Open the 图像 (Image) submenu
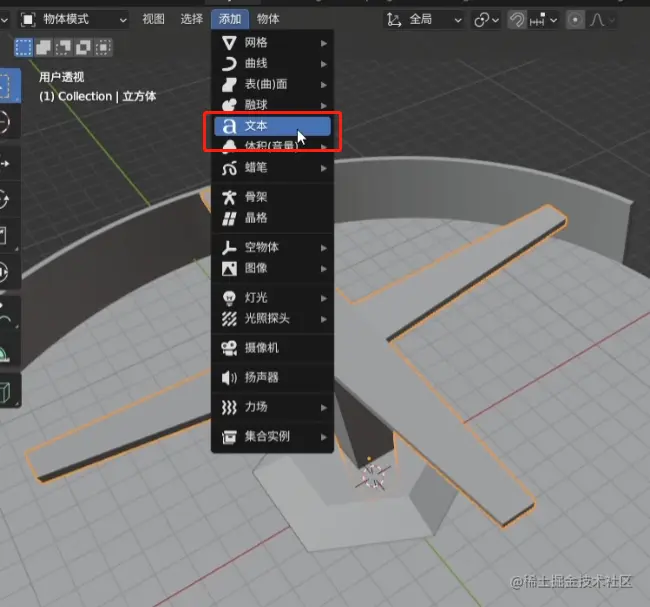Viewport: 650px width, 607px height. 272,268
